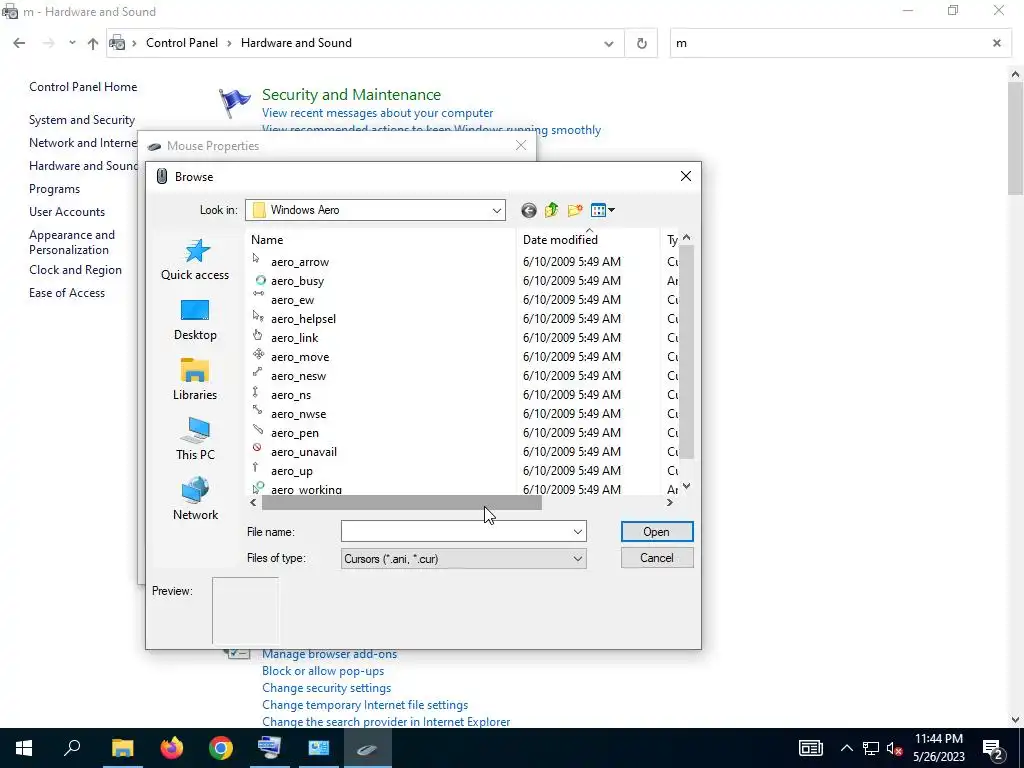
Task: Create a new folder in Browse dialog
Action: tap(575, 210)
